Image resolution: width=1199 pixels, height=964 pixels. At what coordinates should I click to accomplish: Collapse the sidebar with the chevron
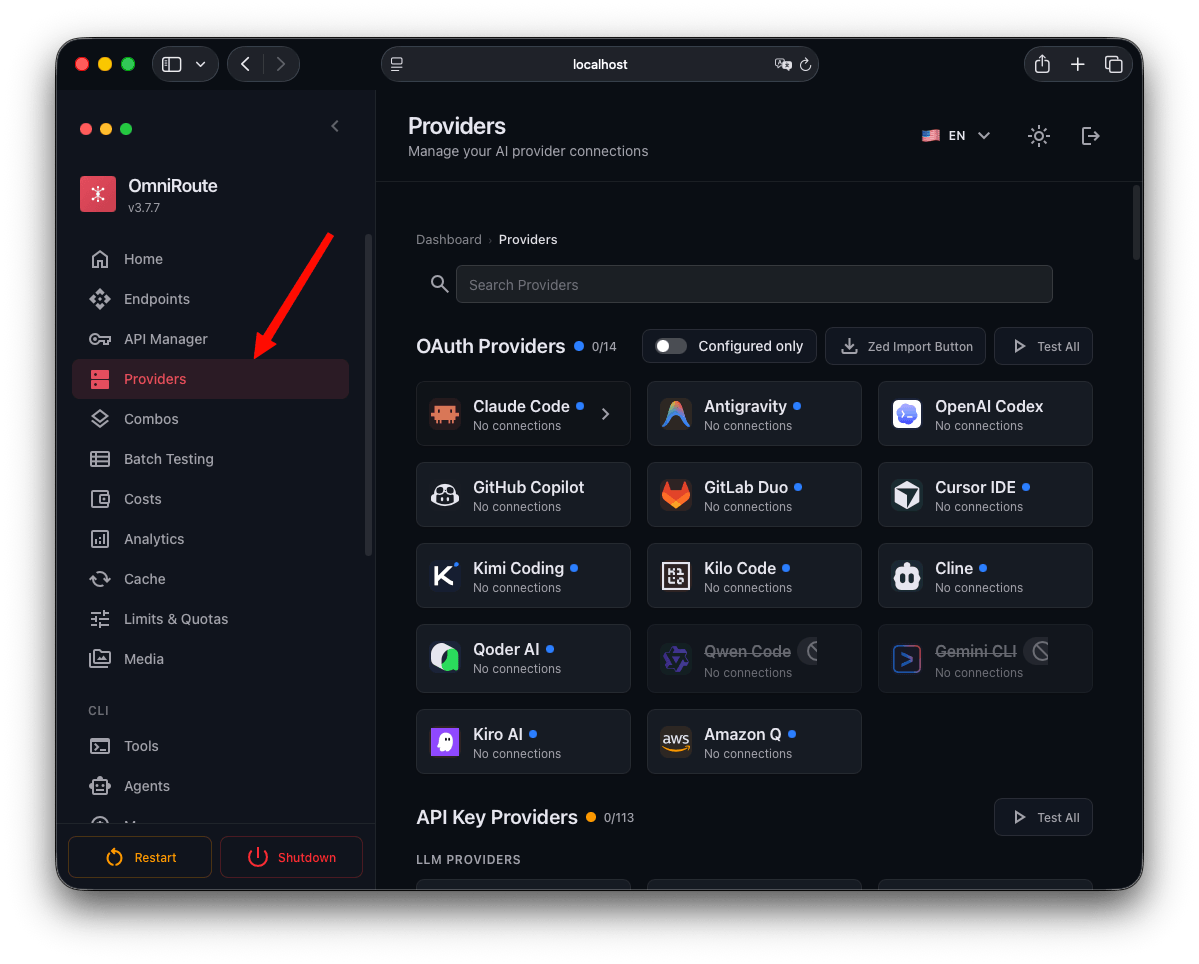pos(335,126)
